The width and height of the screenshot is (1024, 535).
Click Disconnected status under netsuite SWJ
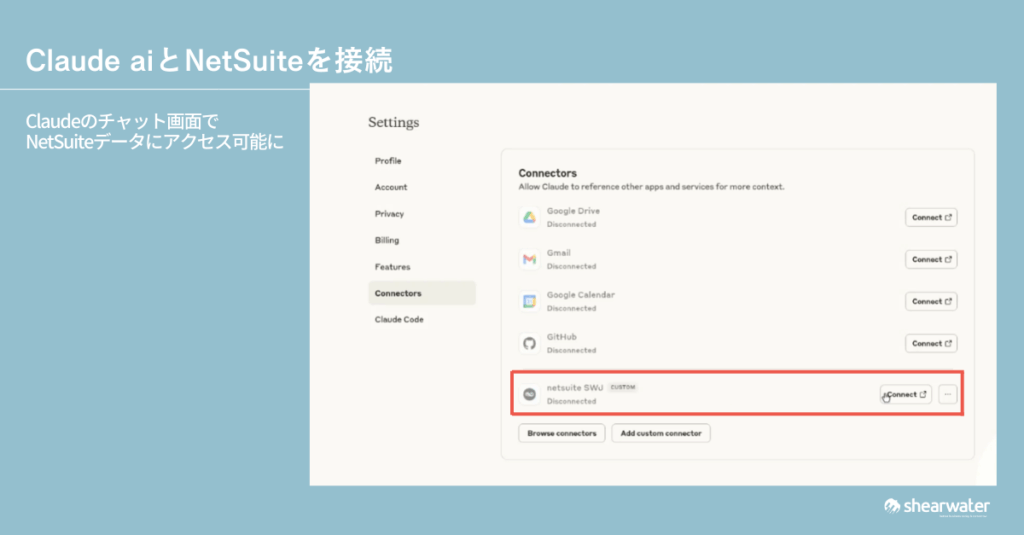(x=571, y=401)
